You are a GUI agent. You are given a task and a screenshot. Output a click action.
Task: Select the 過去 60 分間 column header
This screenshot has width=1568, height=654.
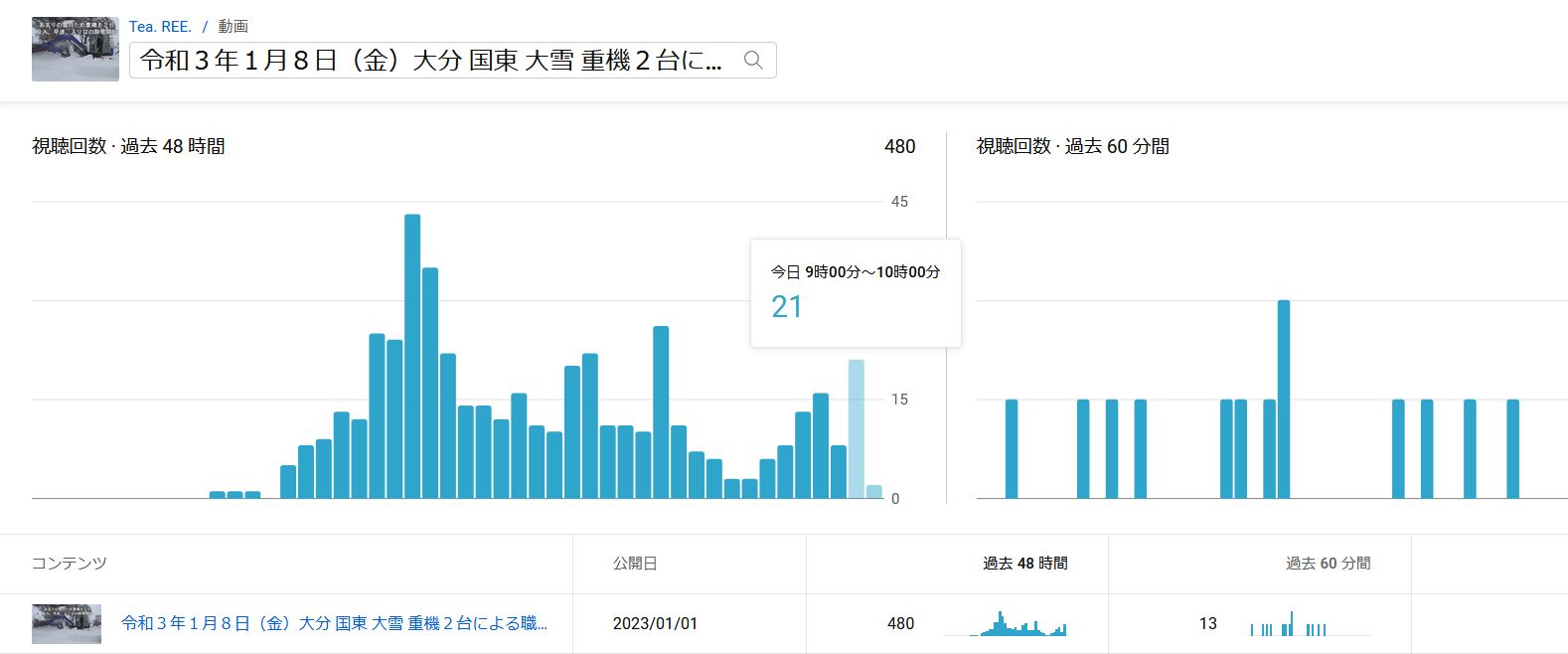point(1328,564)
